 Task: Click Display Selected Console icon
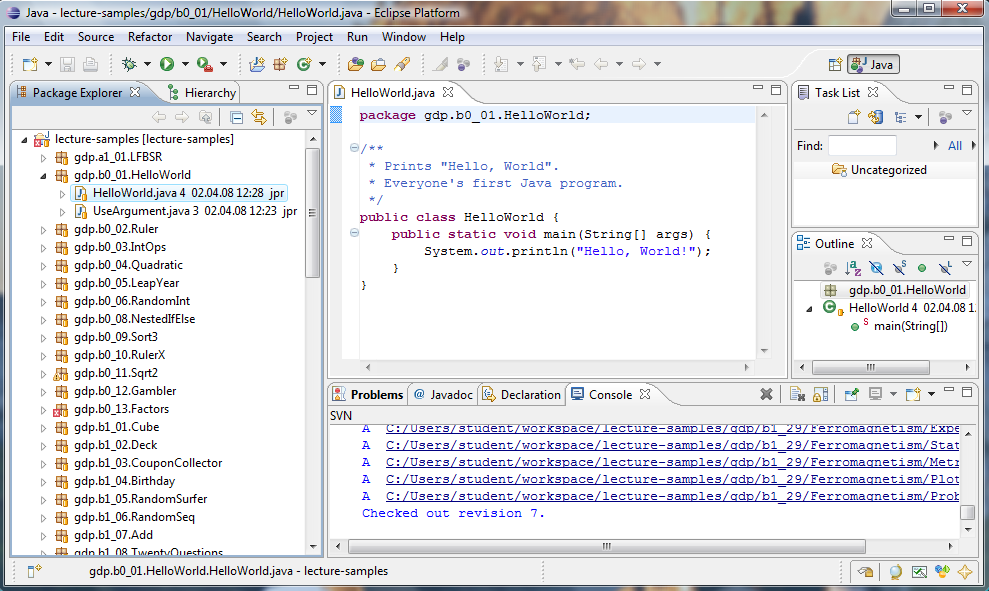tap(875, 395)
